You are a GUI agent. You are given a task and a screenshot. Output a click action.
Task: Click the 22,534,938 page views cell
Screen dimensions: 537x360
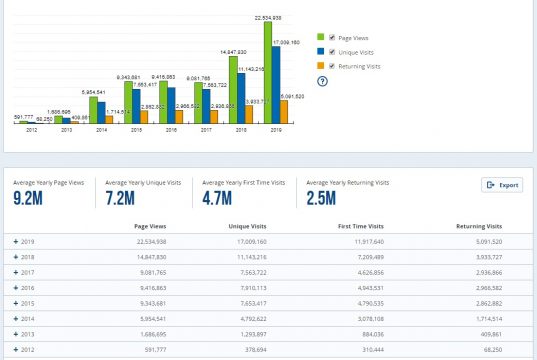click(151, 241)
